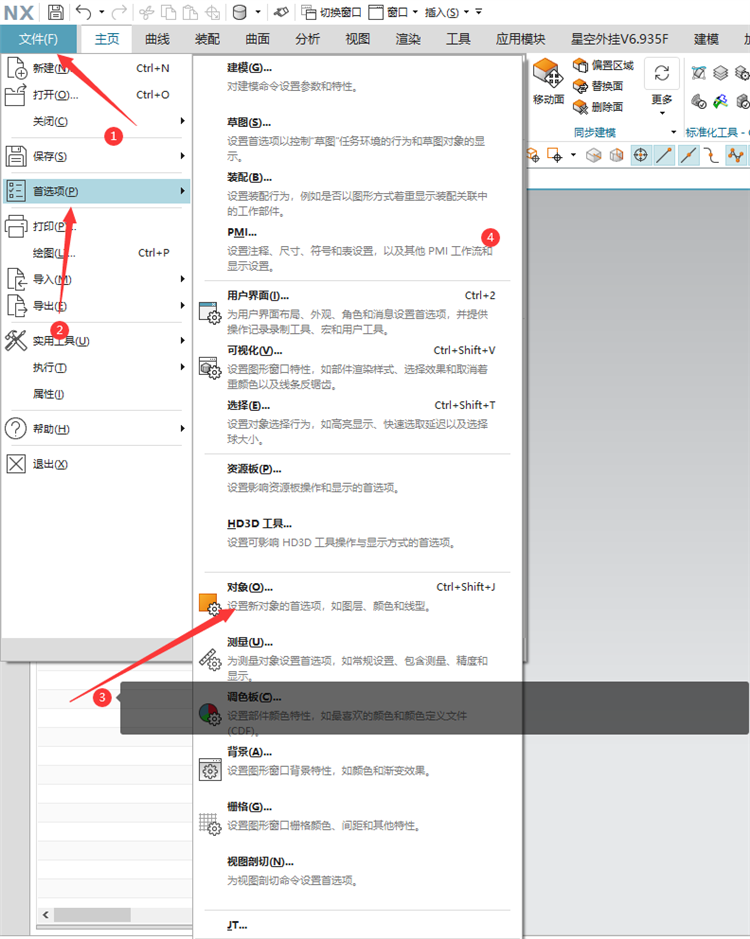
Task: Open 选择(E) preferences entry
Action: point(358,422)
